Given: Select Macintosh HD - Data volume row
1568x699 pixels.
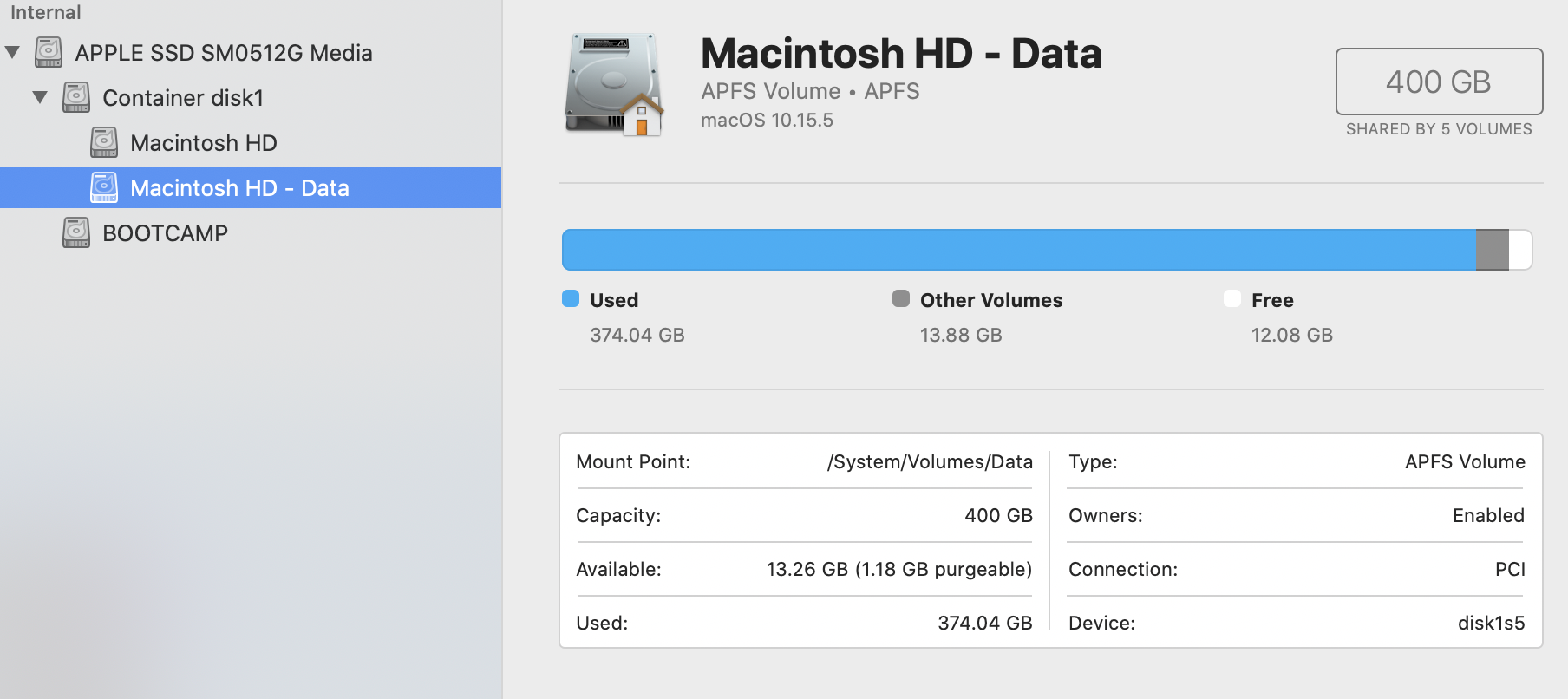Looking at the screenshot, I should pyautogui.click(x=251, y=187).
